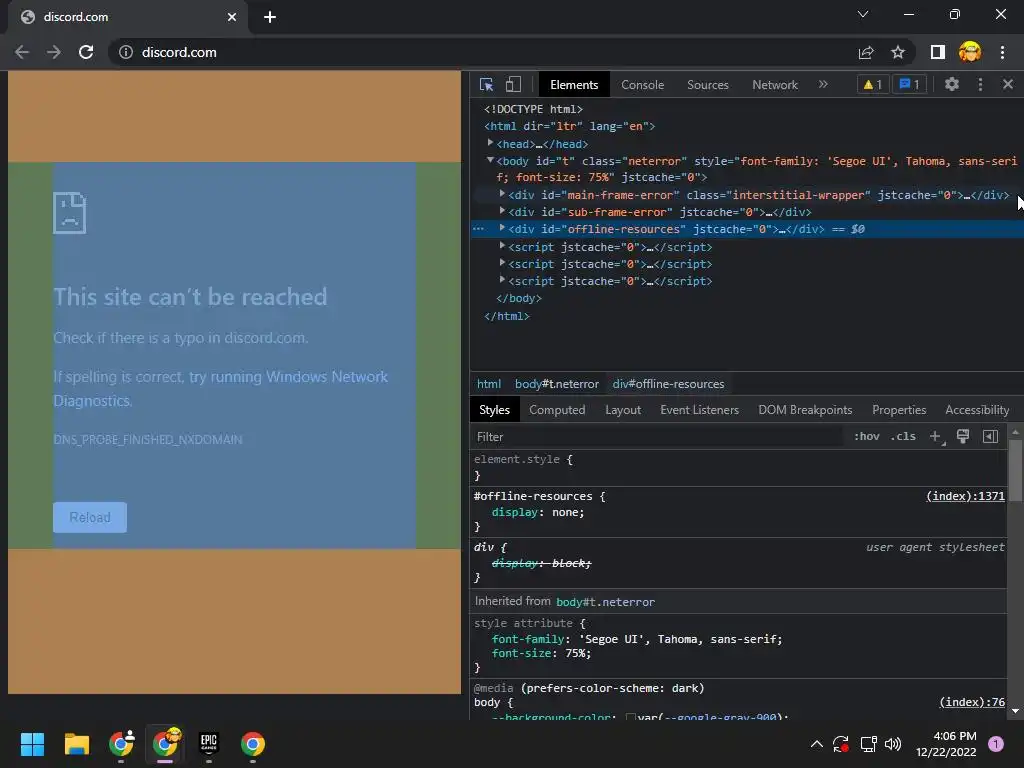Close the discord.com tab
Screen dimensions: 1024x768
(x=232, y=17)
